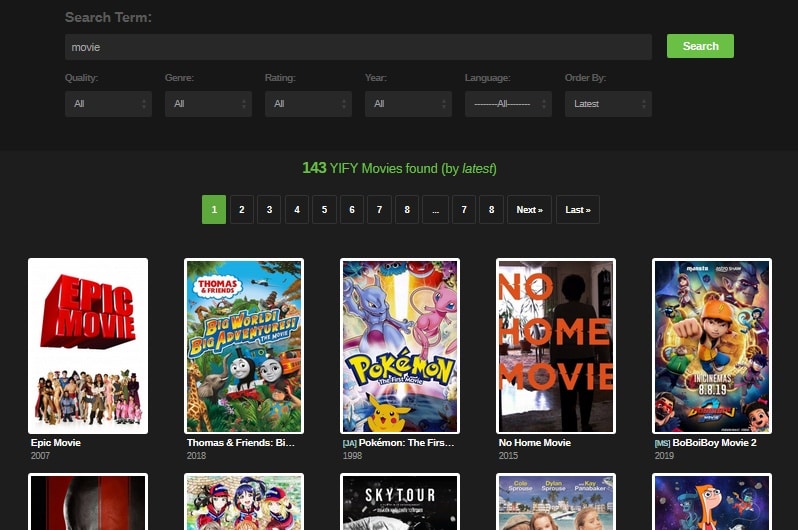Screen dimensions: 798x530
Task: Click the 'Order By:' label
Action: pos(585,78)
